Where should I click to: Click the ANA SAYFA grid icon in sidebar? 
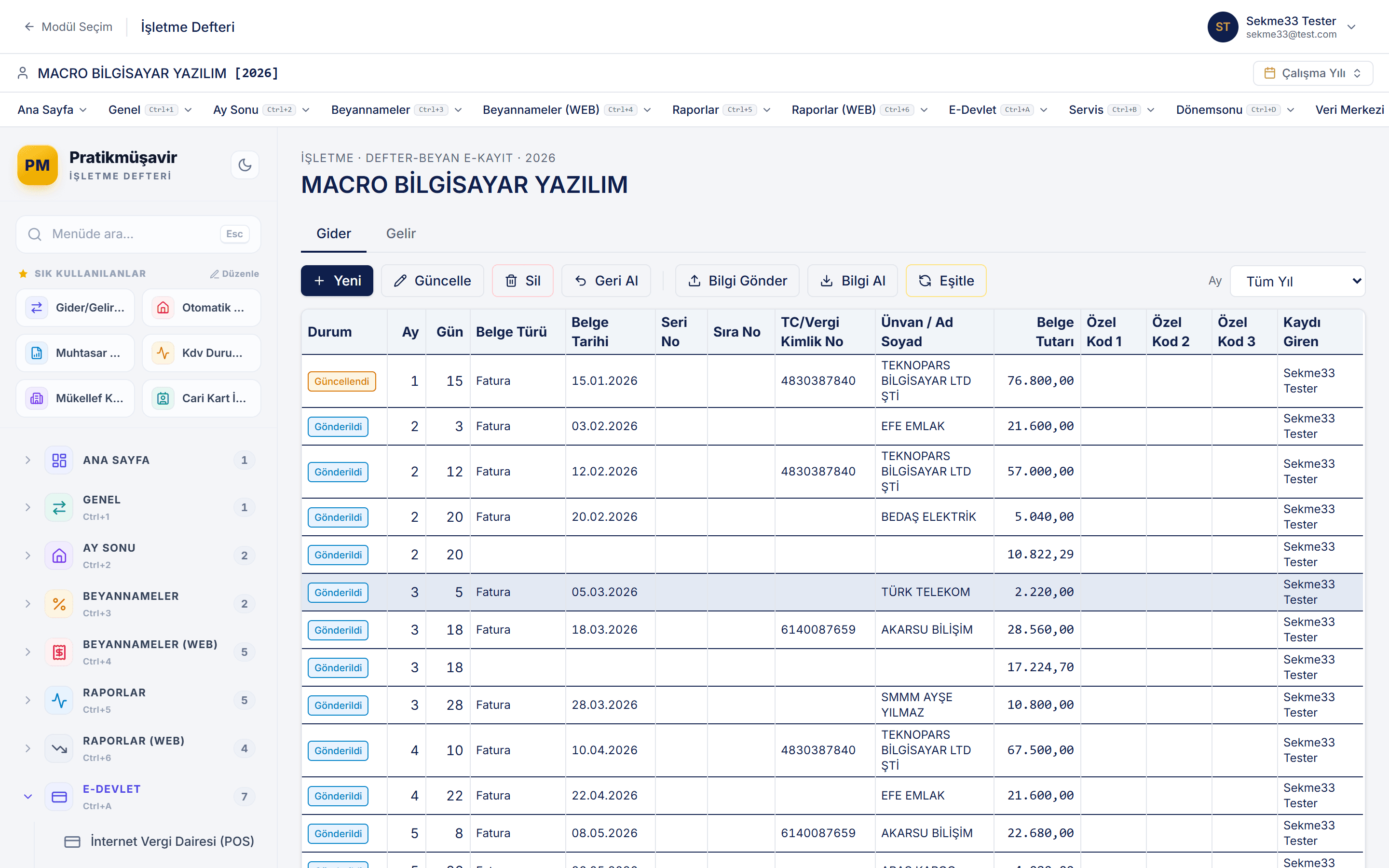point(59,461)
